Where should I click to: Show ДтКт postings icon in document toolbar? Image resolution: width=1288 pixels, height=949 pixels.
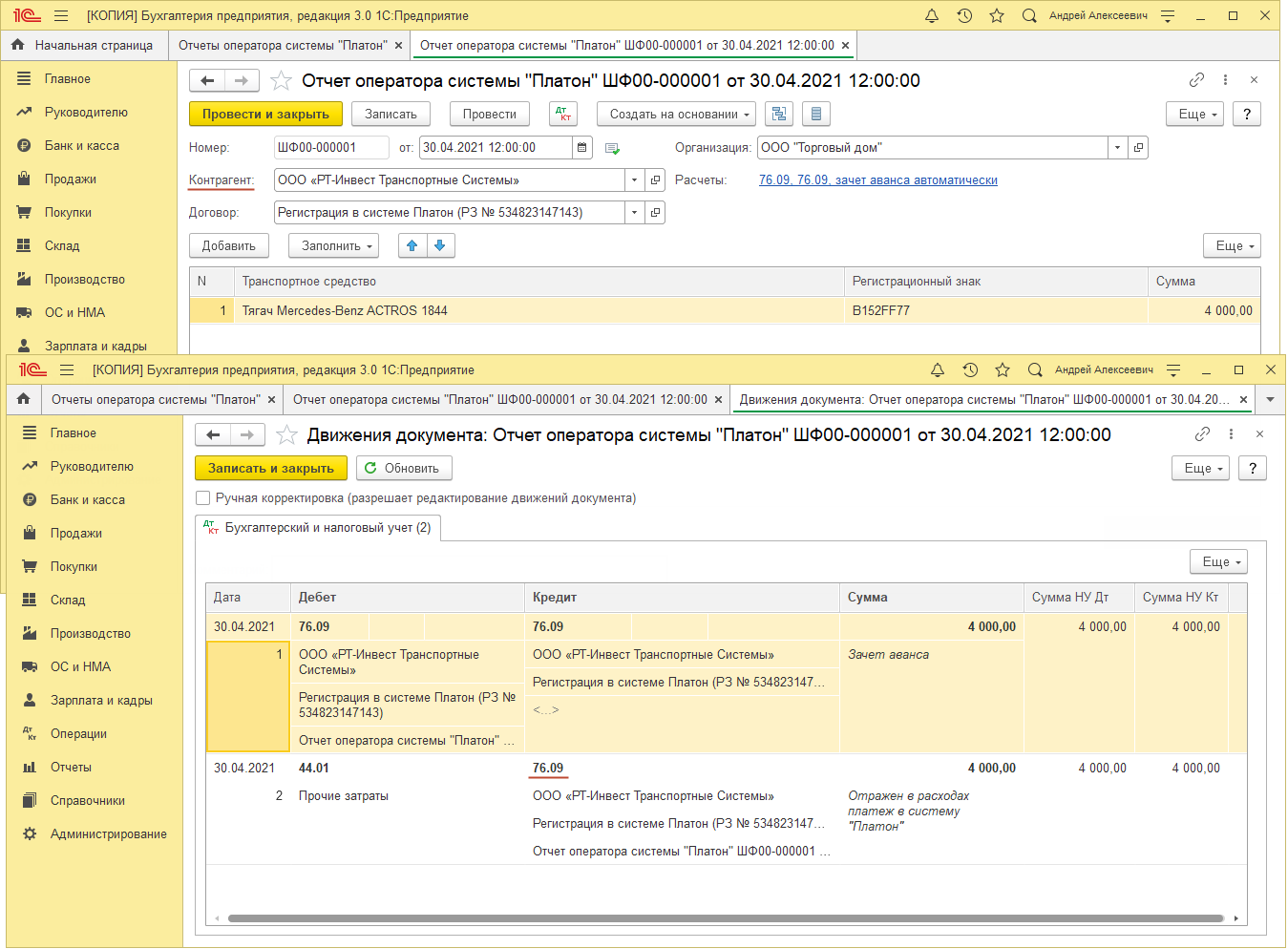tap(563, 114)
